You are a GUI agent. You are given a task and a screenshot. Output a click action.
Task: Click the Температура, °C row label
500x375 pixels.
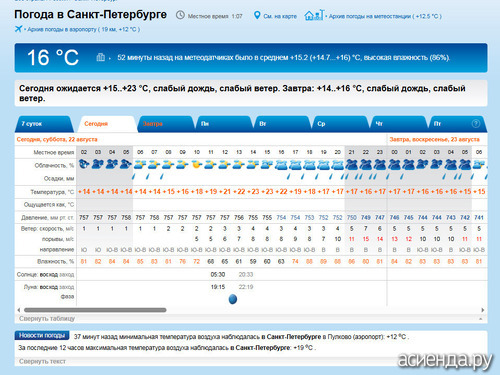coord(52,192)
